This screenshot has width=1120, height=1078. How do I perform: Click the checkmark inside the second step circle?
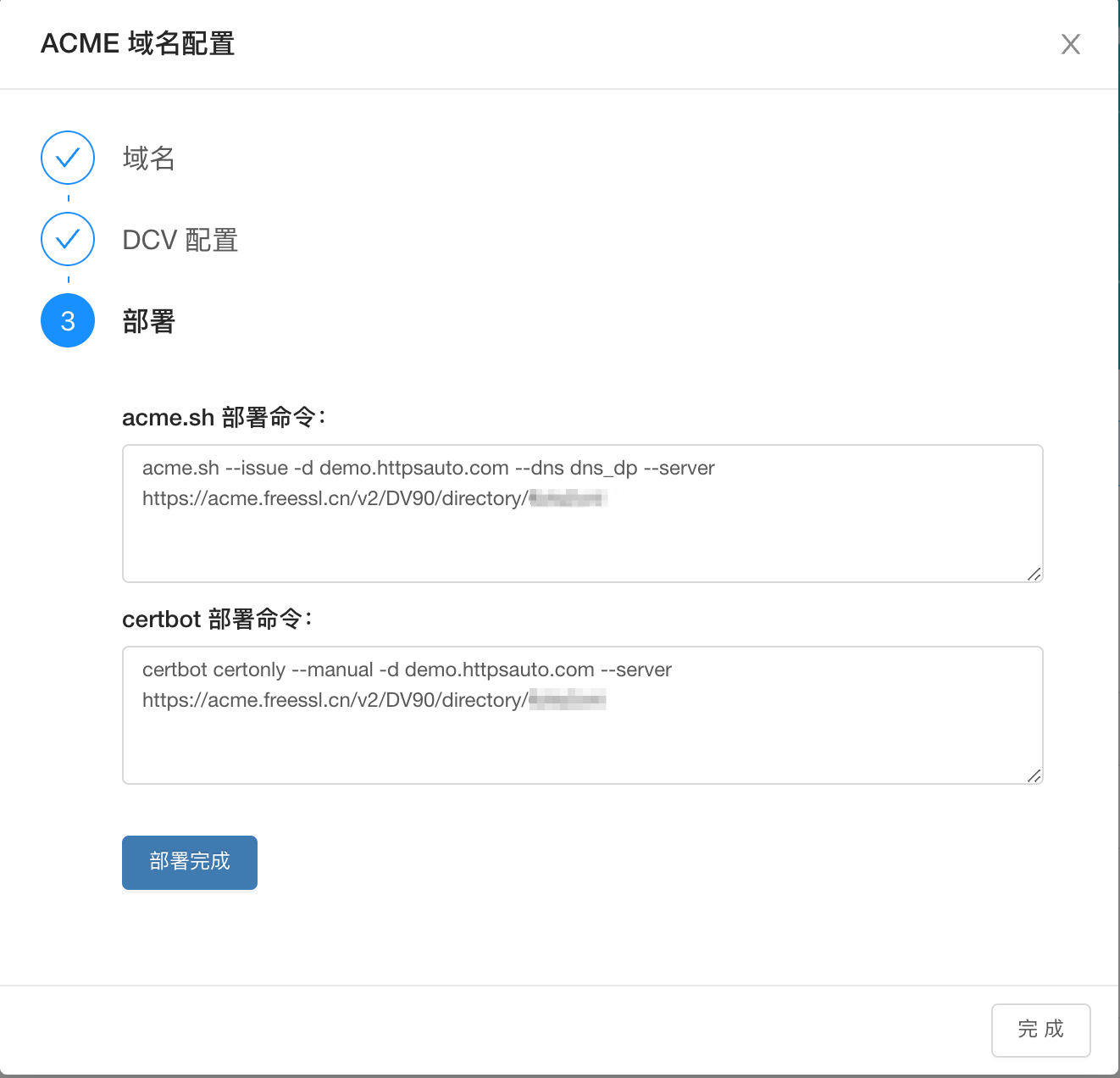pyautogui.click(x=67, y=239)
